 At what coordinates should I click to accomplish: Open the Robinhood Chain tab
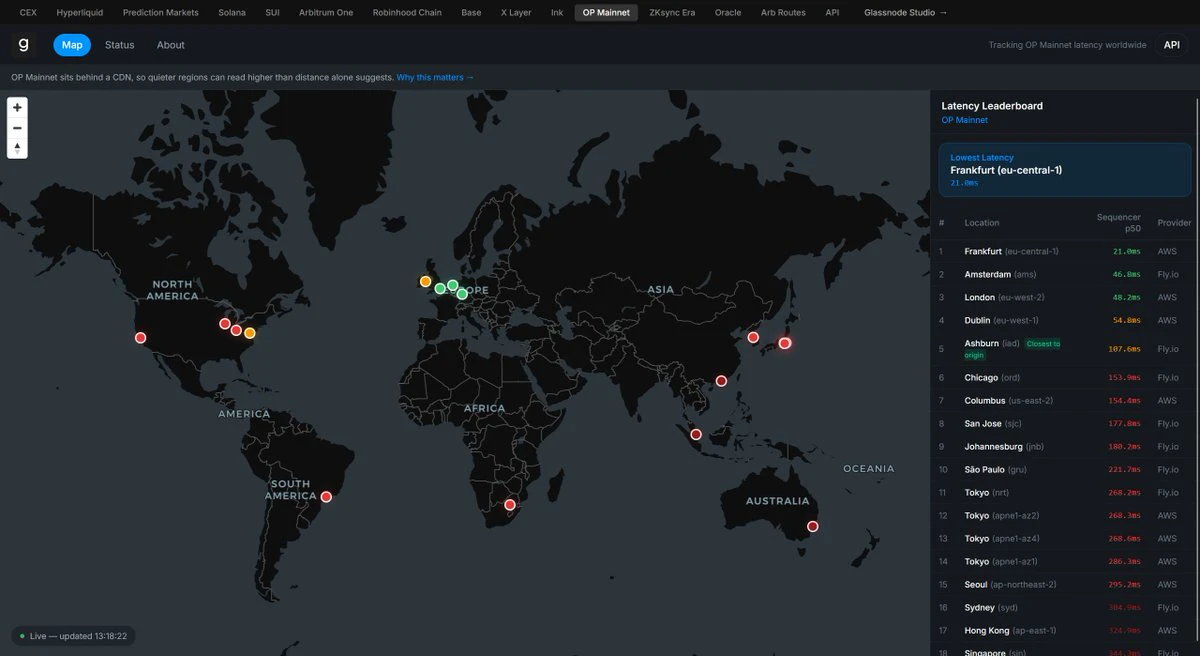[x=407, y=13]
